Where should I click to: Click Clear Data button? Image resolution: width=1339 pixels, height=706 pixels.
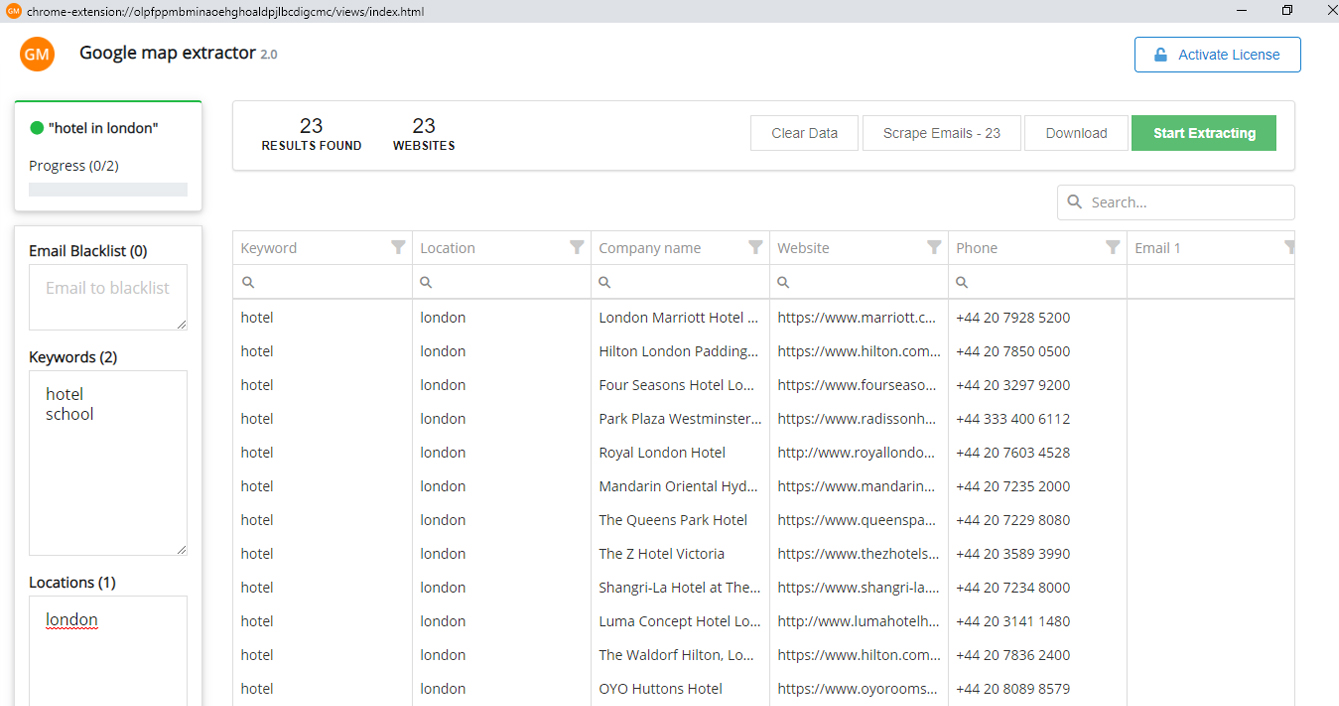tap(804, 133)
